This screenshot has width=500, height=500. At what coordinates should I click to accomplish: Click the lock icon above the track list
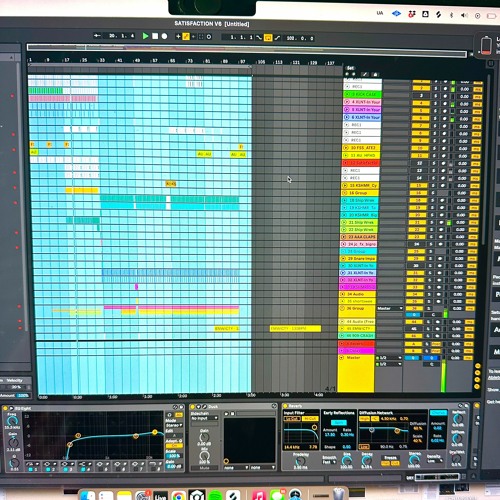tap(375, 74)
